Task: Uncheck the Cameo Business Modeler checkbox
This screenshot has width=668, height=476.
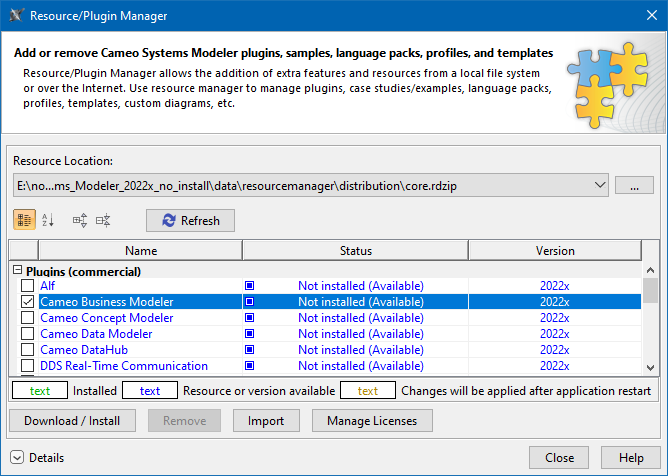Action: click(28, 302)
